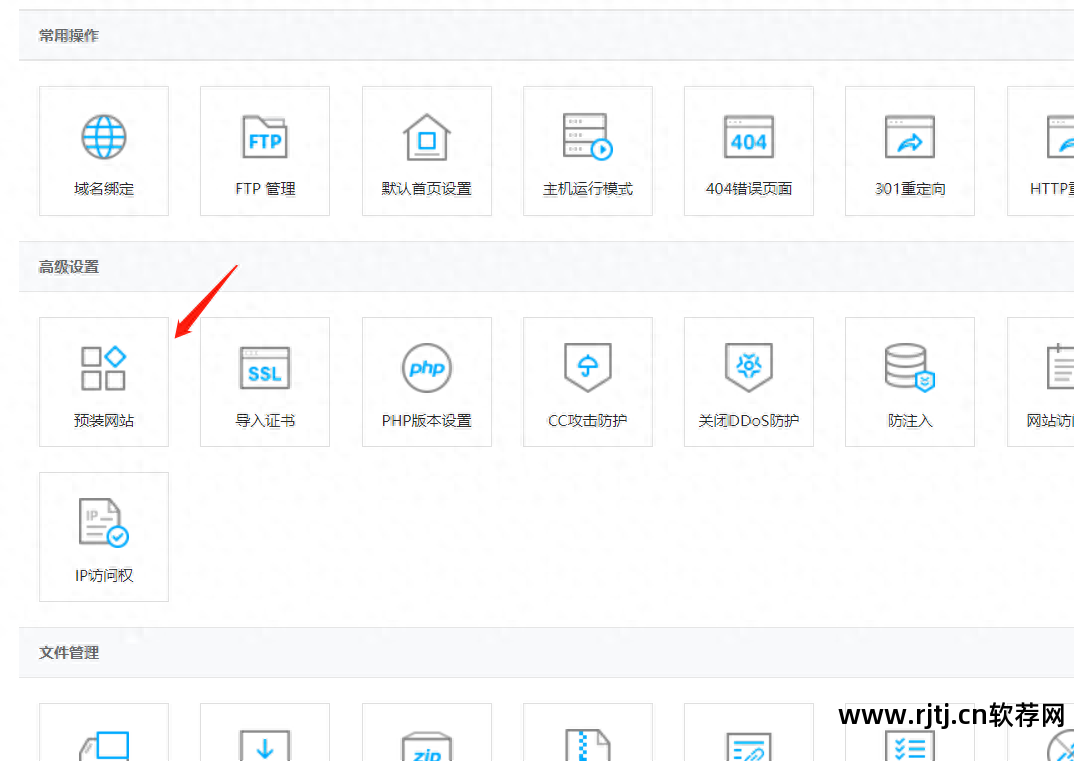This screenshot has width=1074, height=761.
Task: Open 防注入 database shield card
Action: coord(910,382)
